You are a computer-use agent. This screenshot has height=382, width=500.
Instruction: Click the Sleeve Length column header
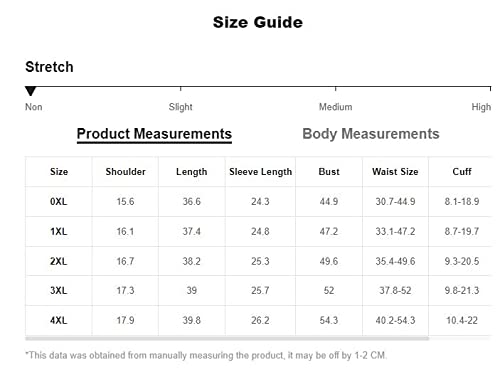260,172
